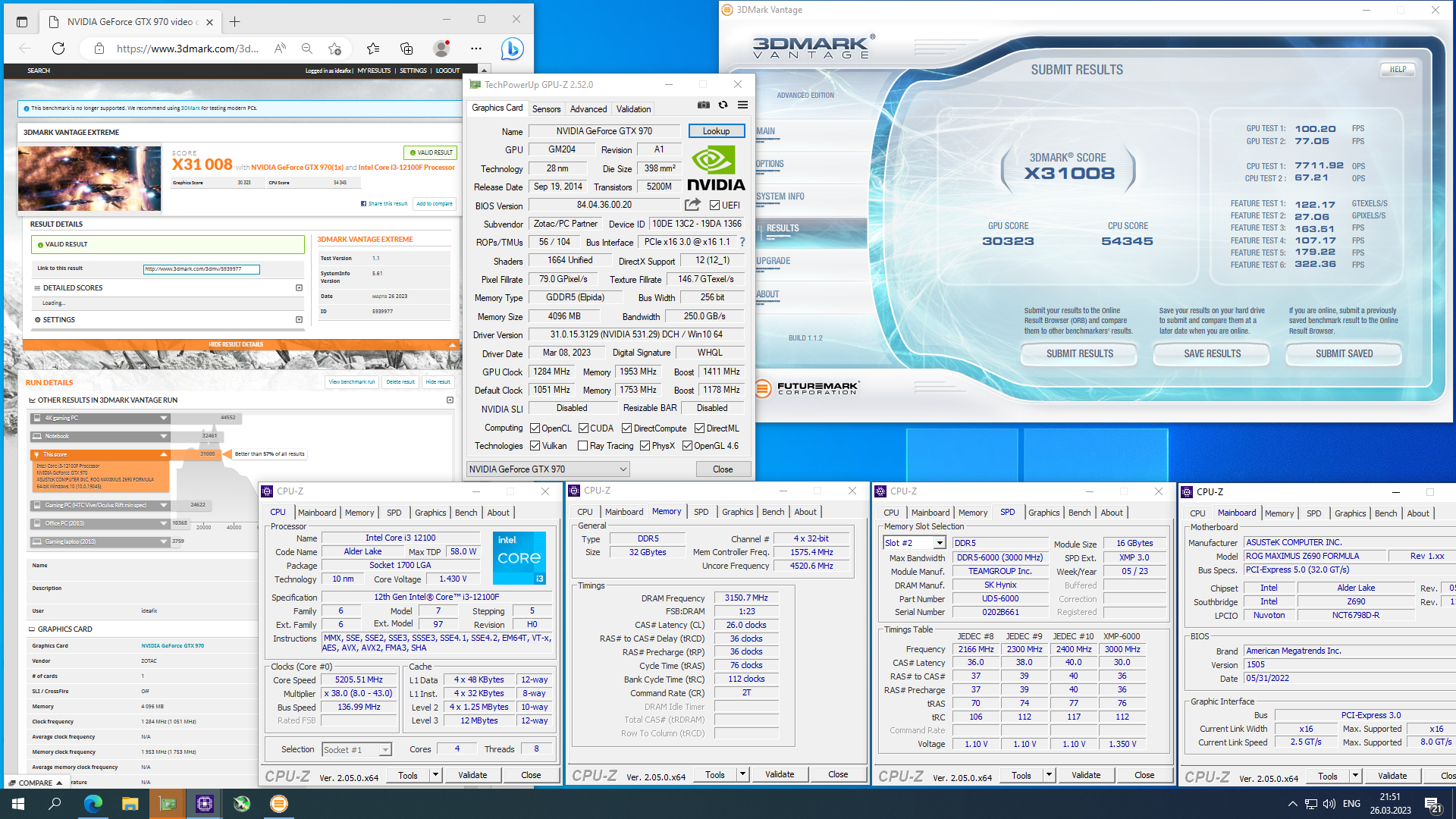Toggle PhysX checkbox
This screenshot has width=1456, height=819.
click(x=645, y=446)
